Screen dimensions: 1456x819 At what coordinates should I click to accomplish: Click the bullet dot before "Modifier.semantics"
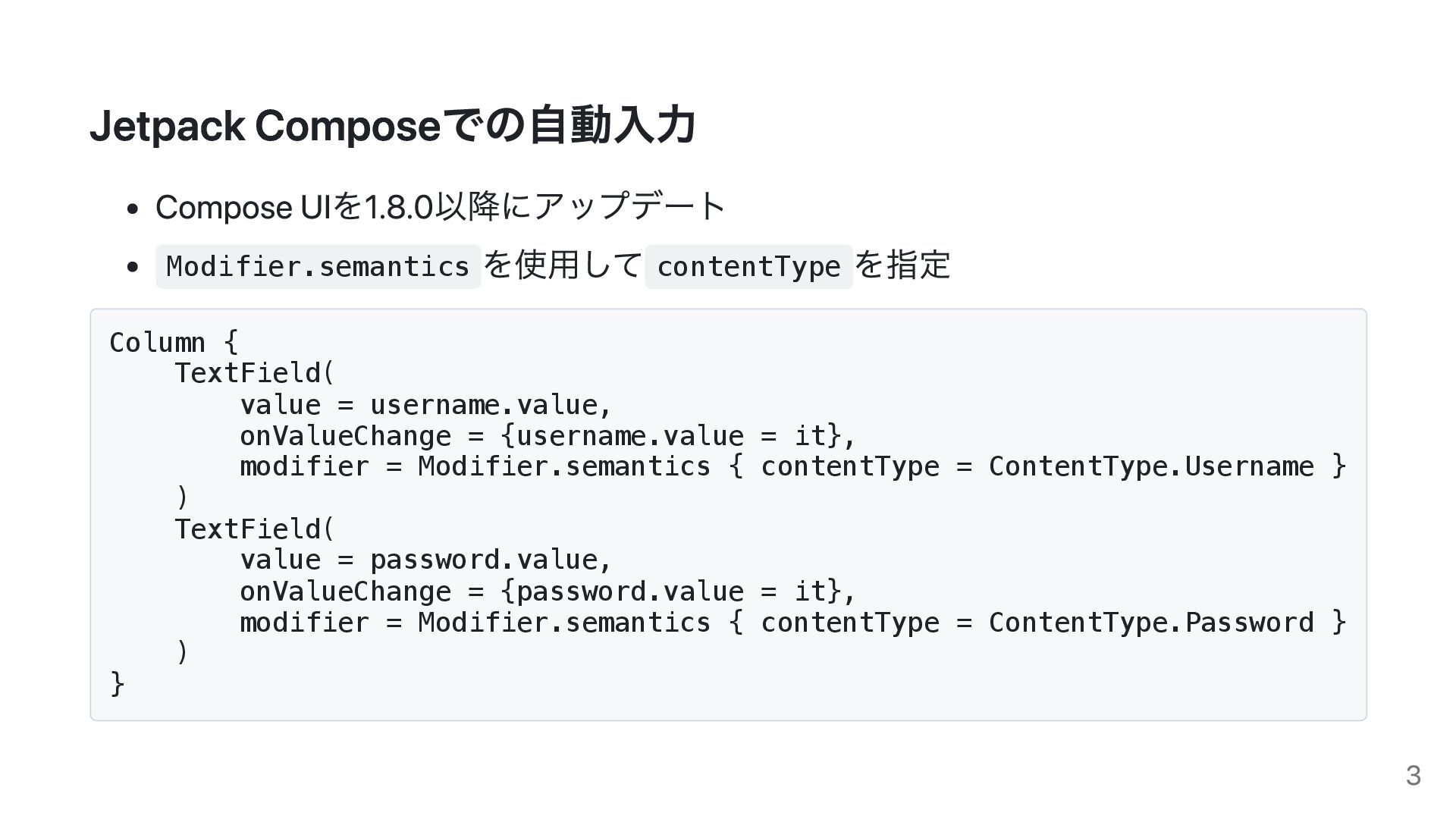133,267
